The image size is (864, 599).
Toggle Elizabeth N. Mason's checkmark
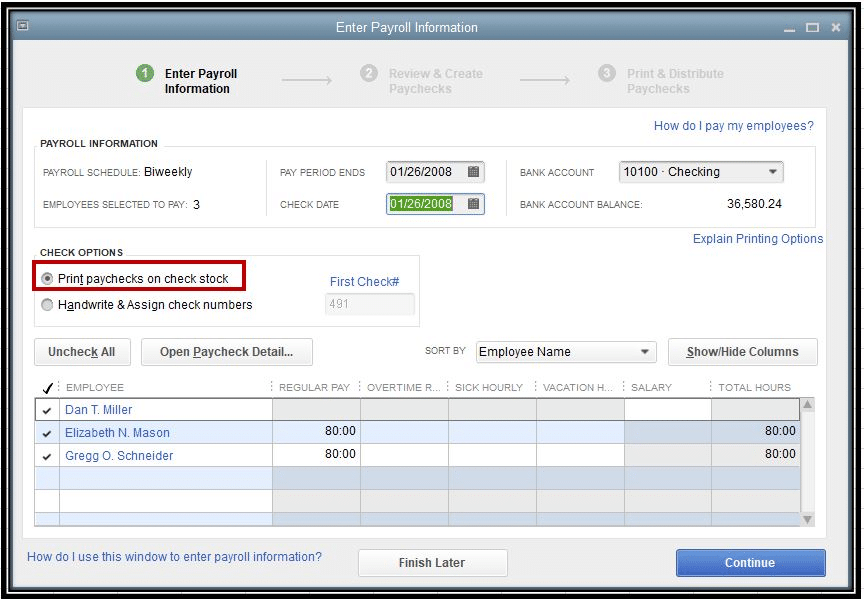[47, 433]
